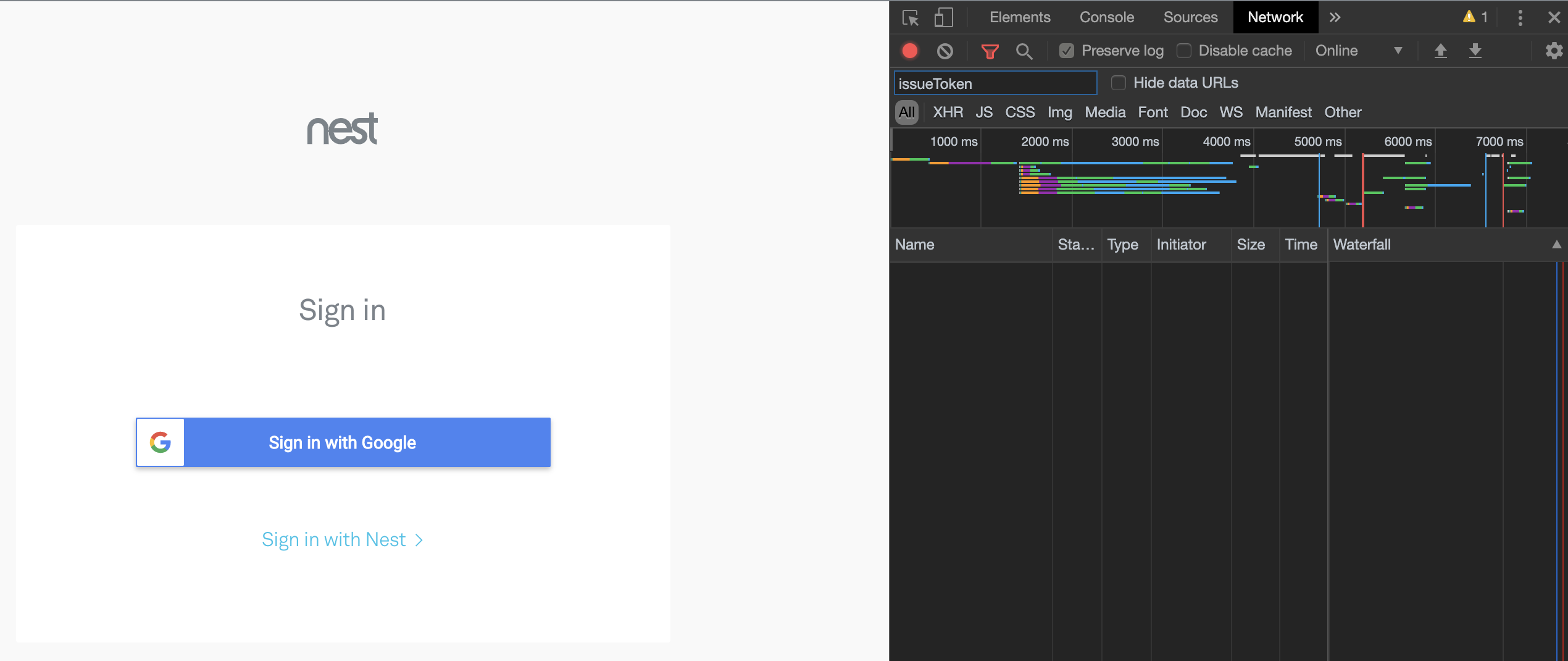The height and width of the screenshot is (661, 1568).
Task: Filter requests by Other
Action: 1343,112
